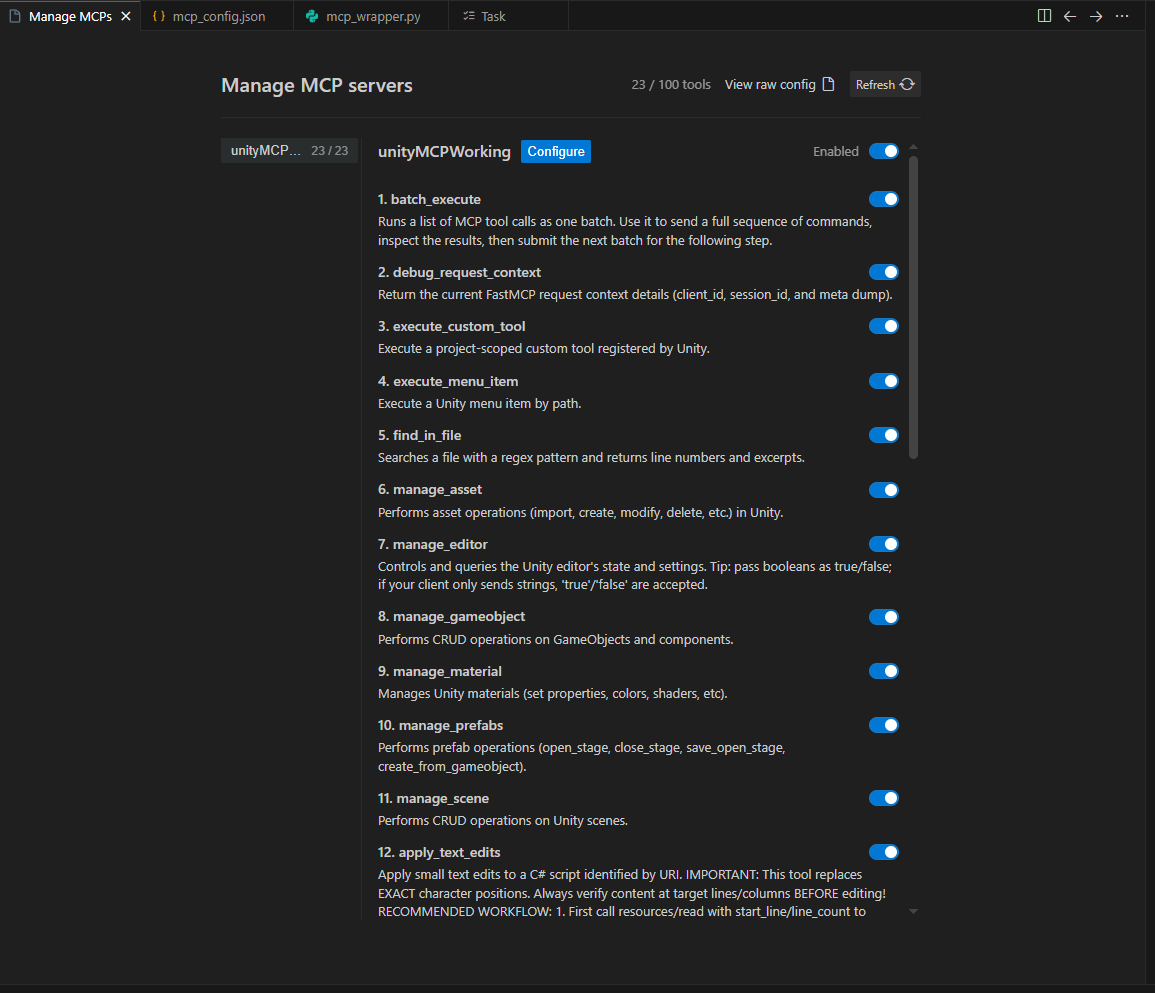The image size is (1155, 993).
Task: Click the Python icon on mcp_wrapper.py tab
Action: (x=312, y=16)
